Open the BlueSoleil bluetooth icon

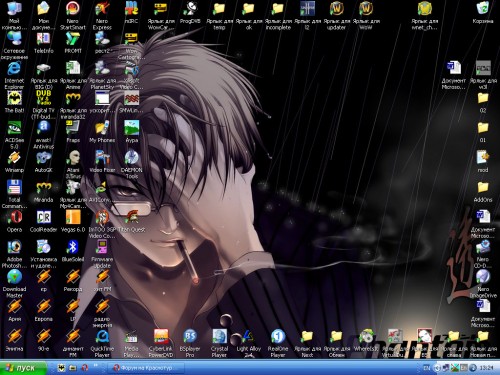(73, 248)
